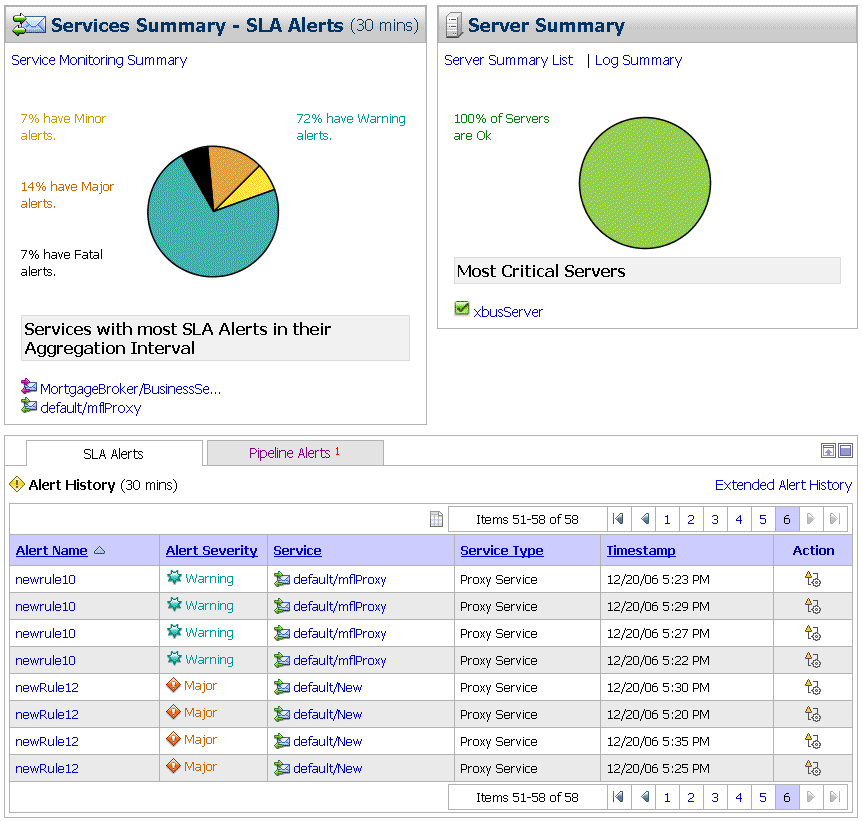863x821 pixels.
Task: Sort table by Alert Severity column
Action: (x=211, y=550)
